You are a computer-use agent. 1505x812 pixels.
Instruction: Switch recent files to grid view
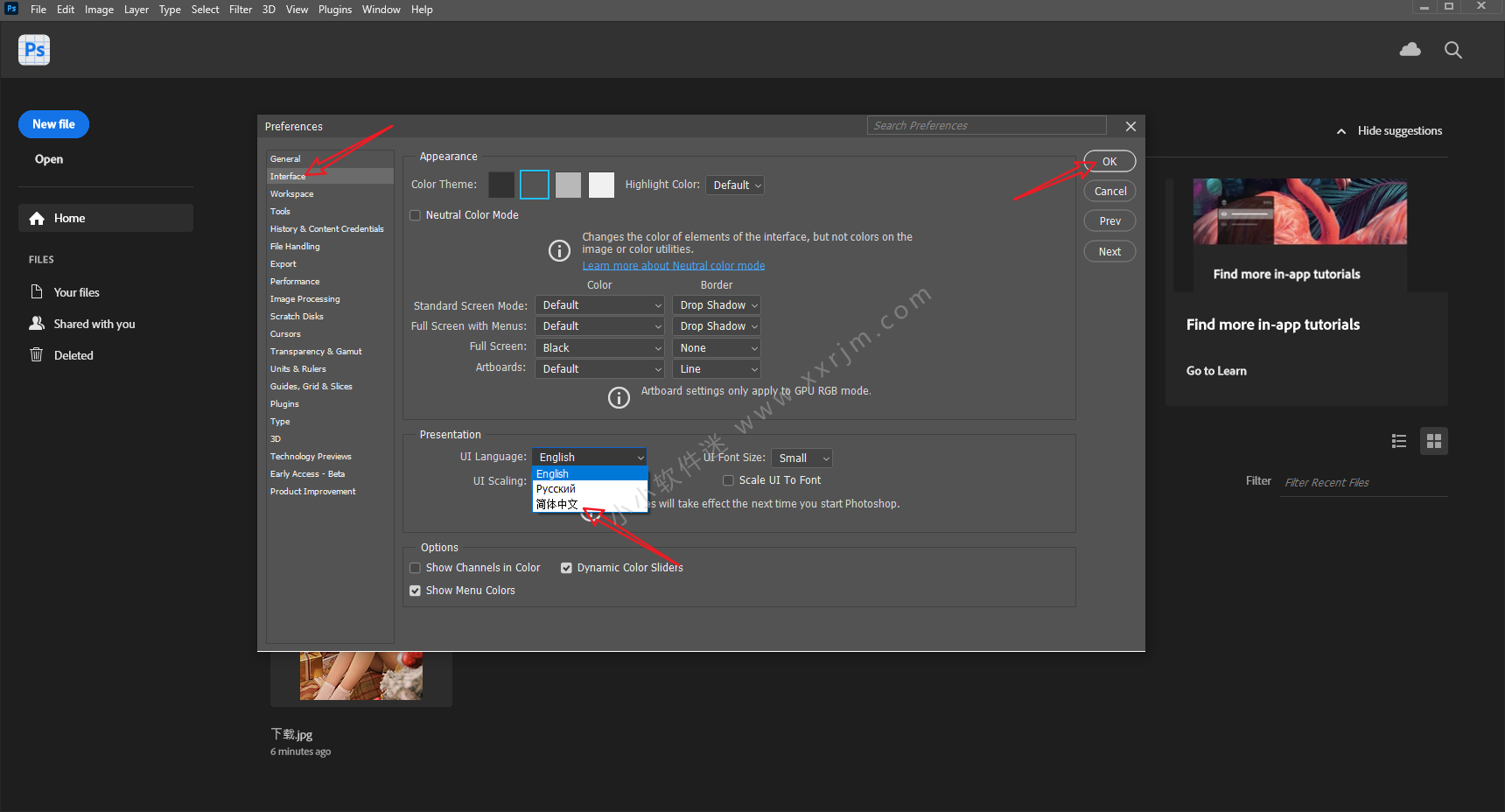tap(1434, 441)
